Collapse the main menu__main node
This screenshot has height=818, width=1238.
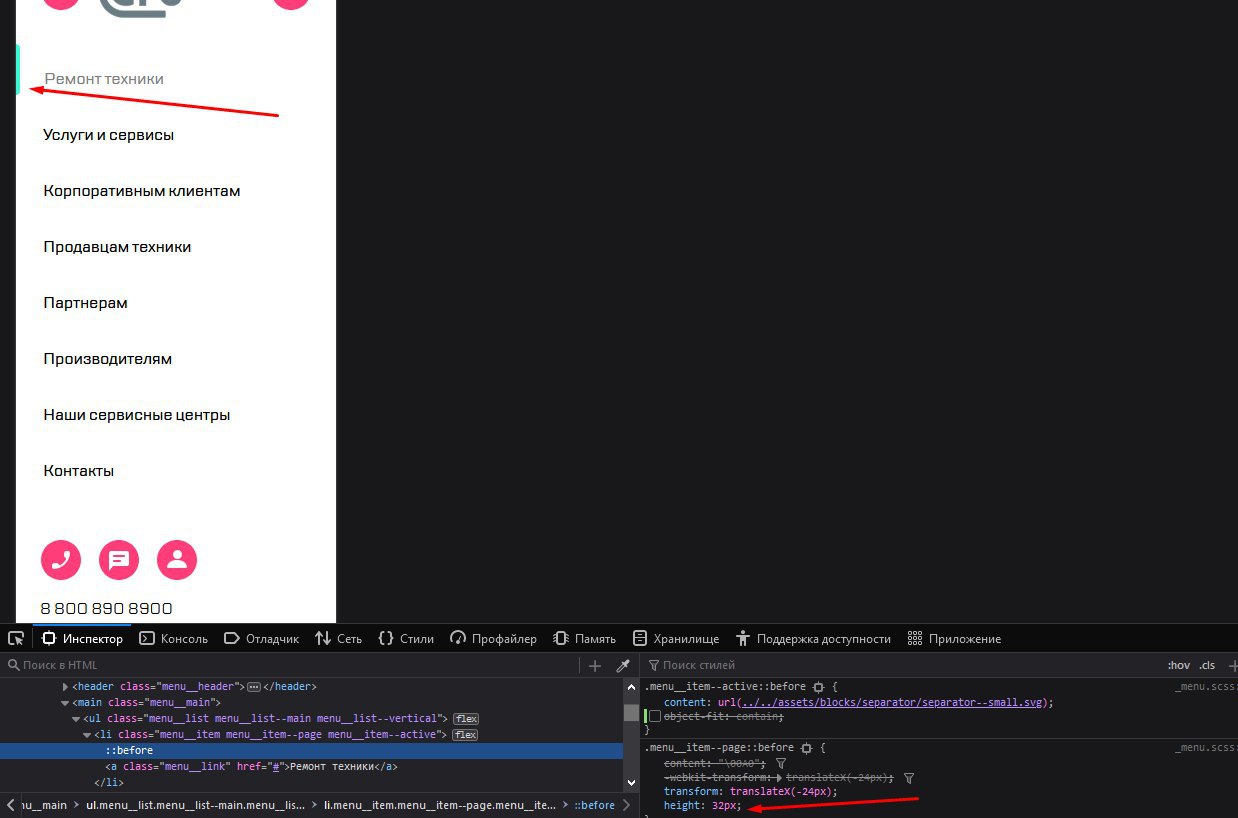pos(66,703)
